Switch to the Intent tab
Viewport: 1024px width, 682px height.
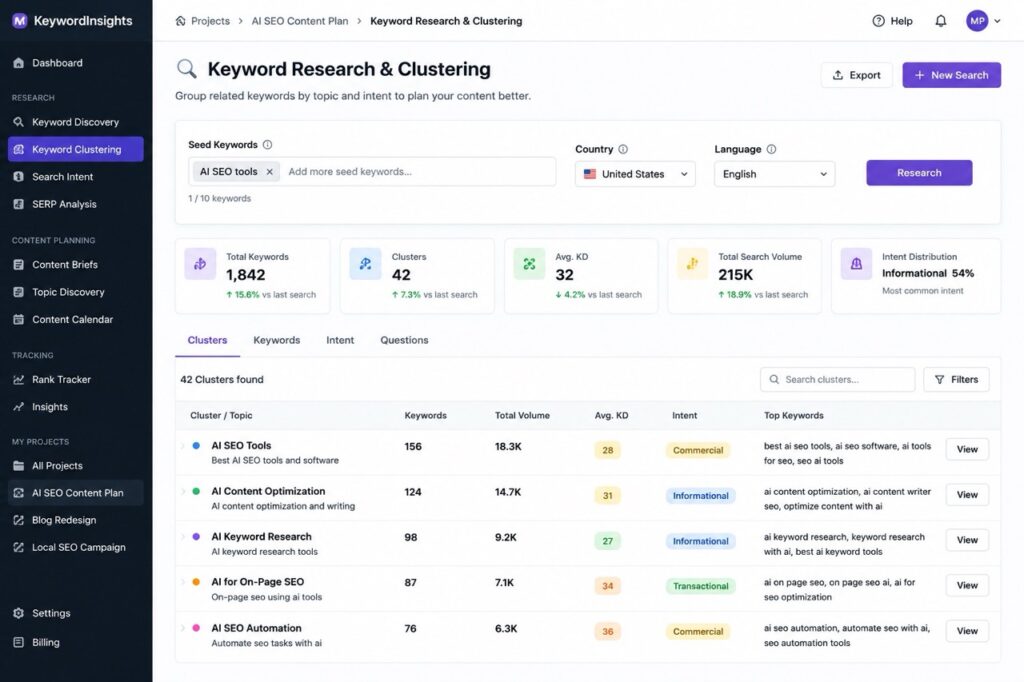340,340
